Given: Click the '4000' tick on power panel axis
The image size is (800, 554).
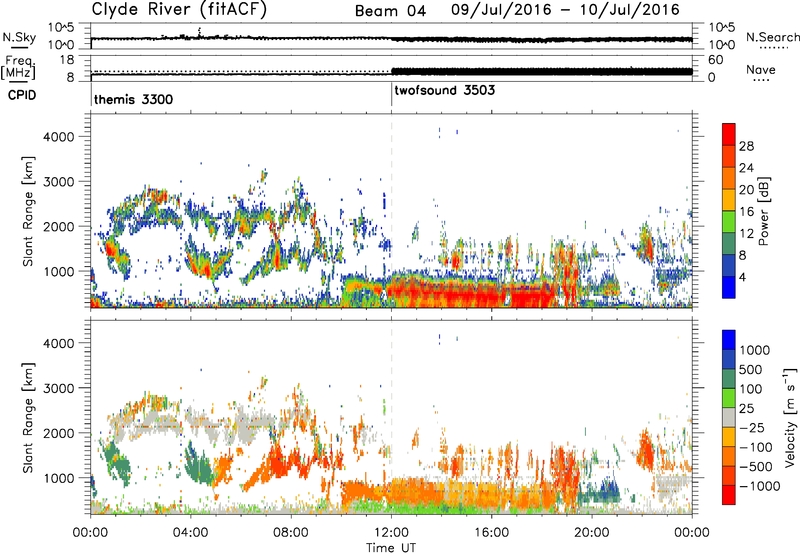Looking at the screenshot, I should [59, 137].
